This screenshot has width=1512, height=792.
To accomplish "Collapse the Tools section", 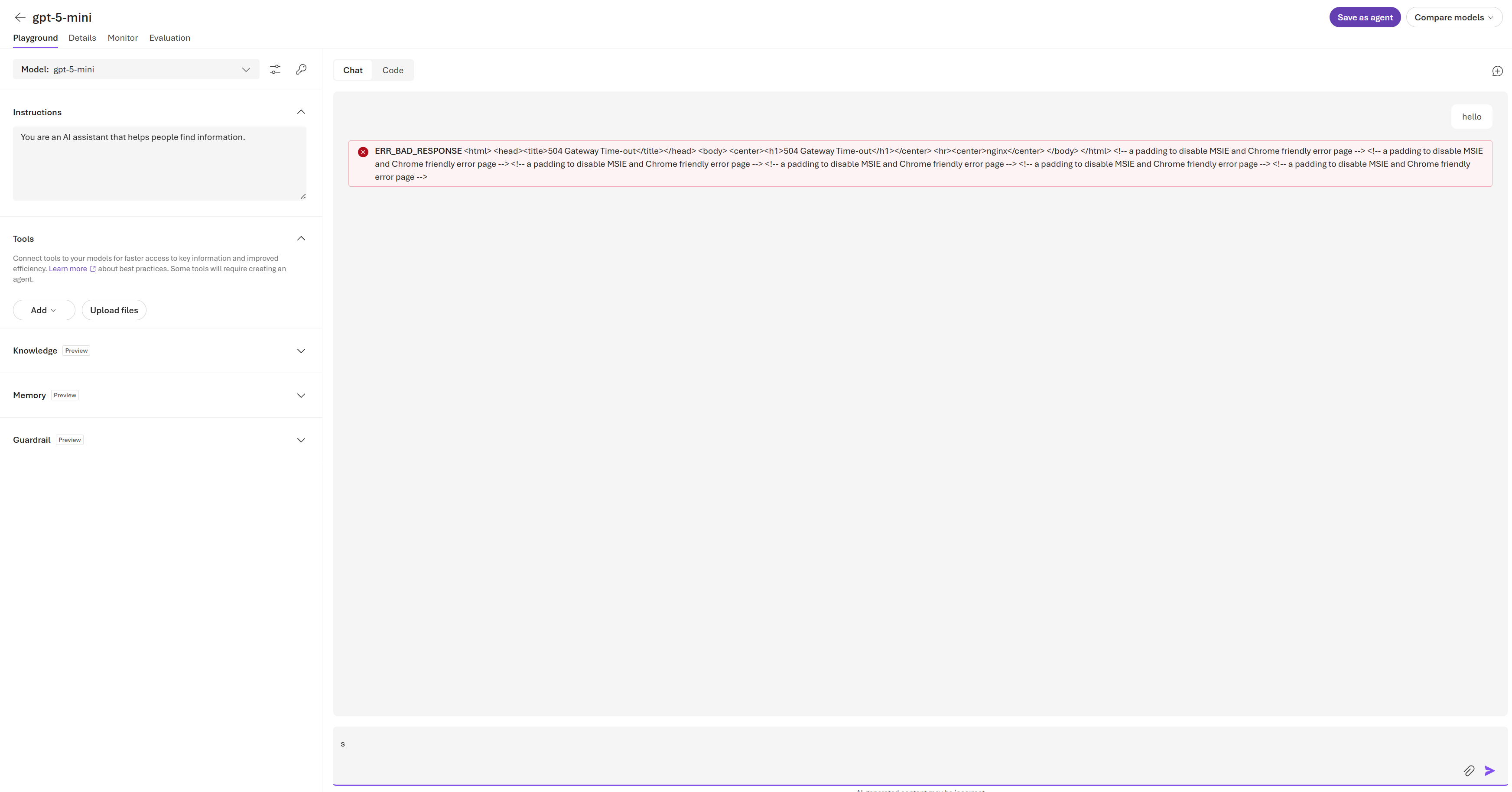I will (301, 239).
